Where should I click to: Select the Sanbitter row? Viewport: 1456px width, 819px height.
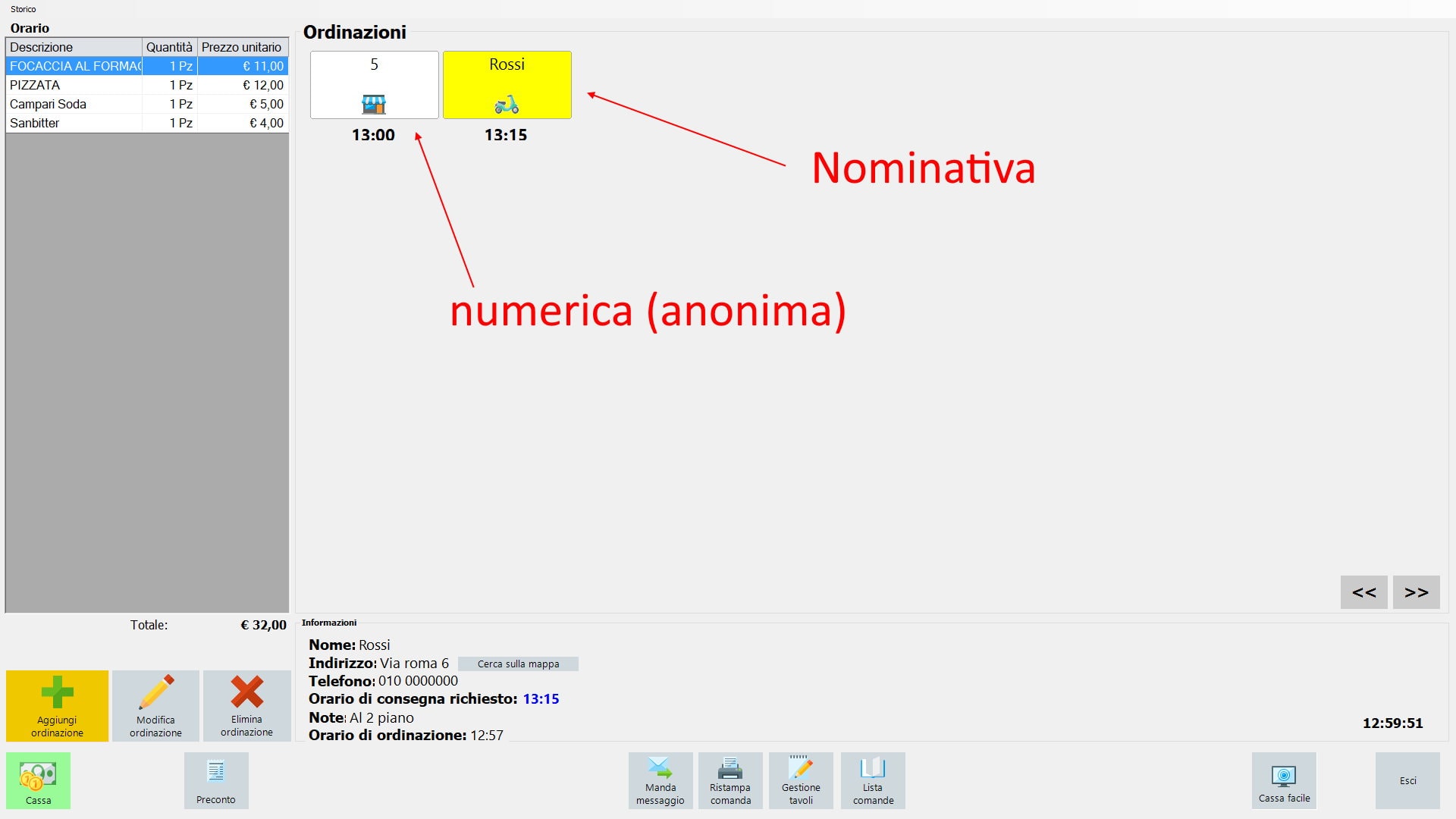click(147, 123)
